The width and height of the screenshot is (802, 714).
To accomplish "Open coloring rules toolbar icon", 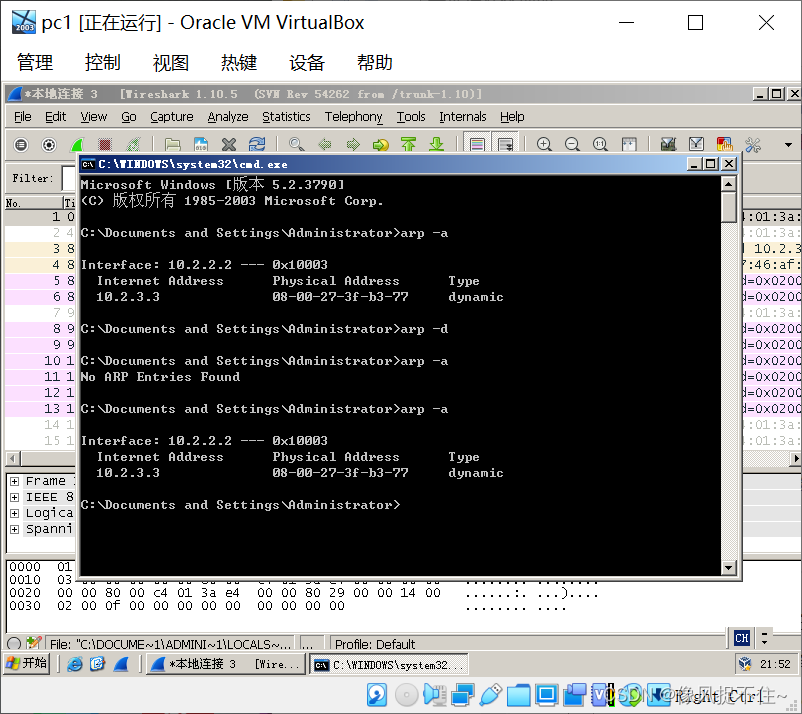I will pyautogui.click(x=724, y=145).
